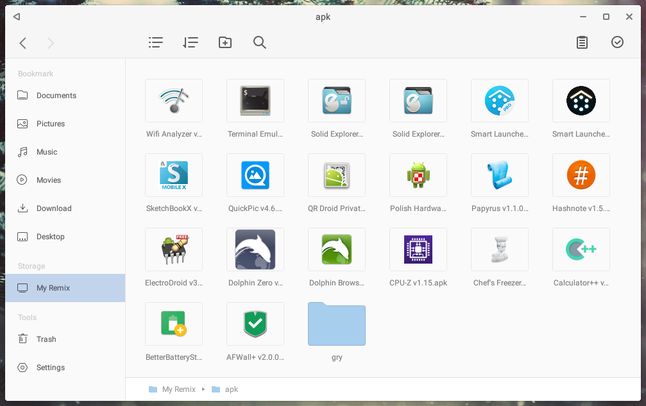Viewport: 646px width, 406px height.
Task: Open the search tool
Action: click(x=259, y=42)
